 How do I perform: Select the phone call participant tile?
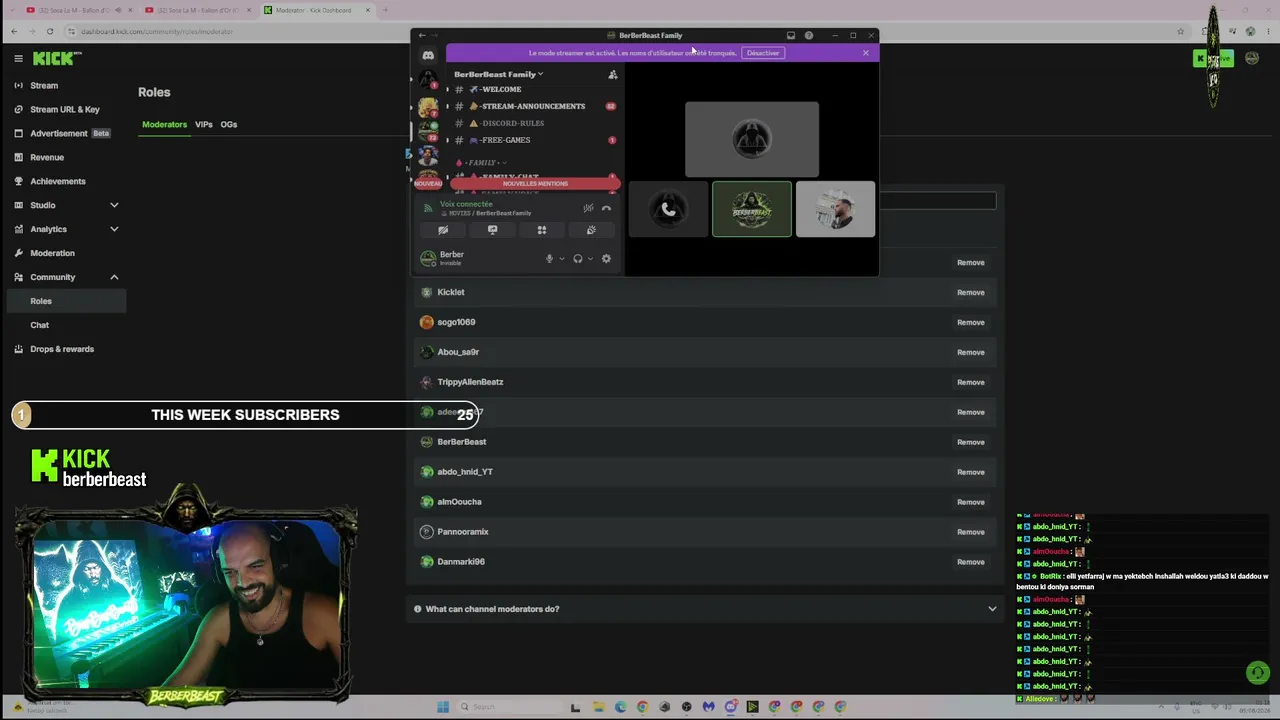coord(668,209)
